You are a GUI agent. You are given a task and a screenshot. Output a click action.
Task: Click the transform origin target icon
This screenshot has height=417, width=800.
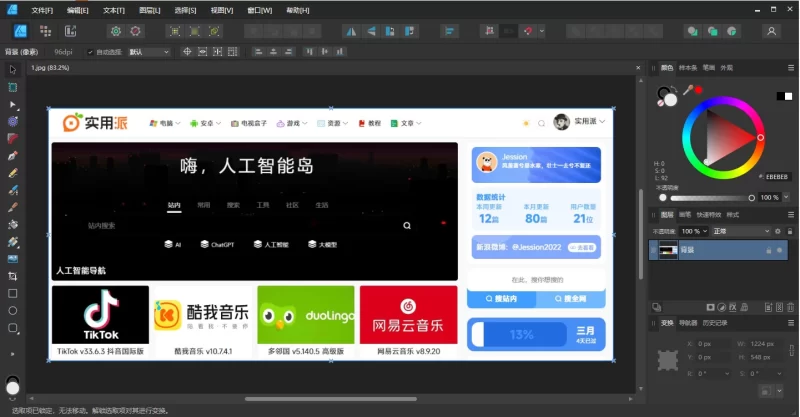tap(187, 52)
